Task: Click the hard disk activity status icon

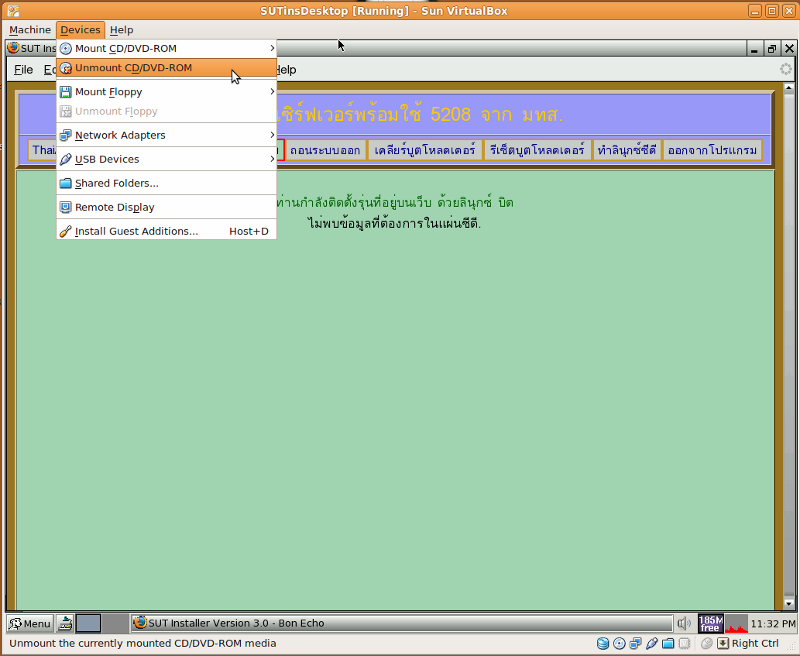Action: [x=603, y=644]
